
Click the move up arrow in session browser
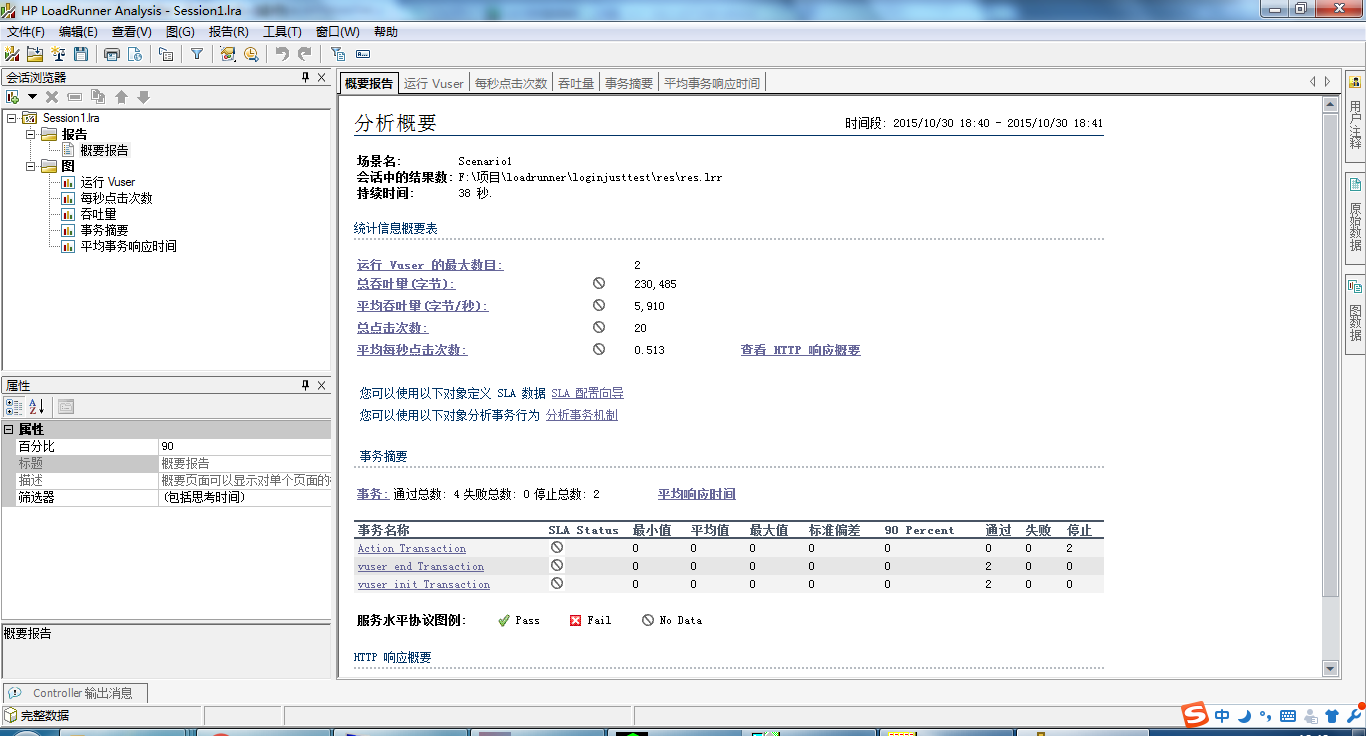coord(121,97)
